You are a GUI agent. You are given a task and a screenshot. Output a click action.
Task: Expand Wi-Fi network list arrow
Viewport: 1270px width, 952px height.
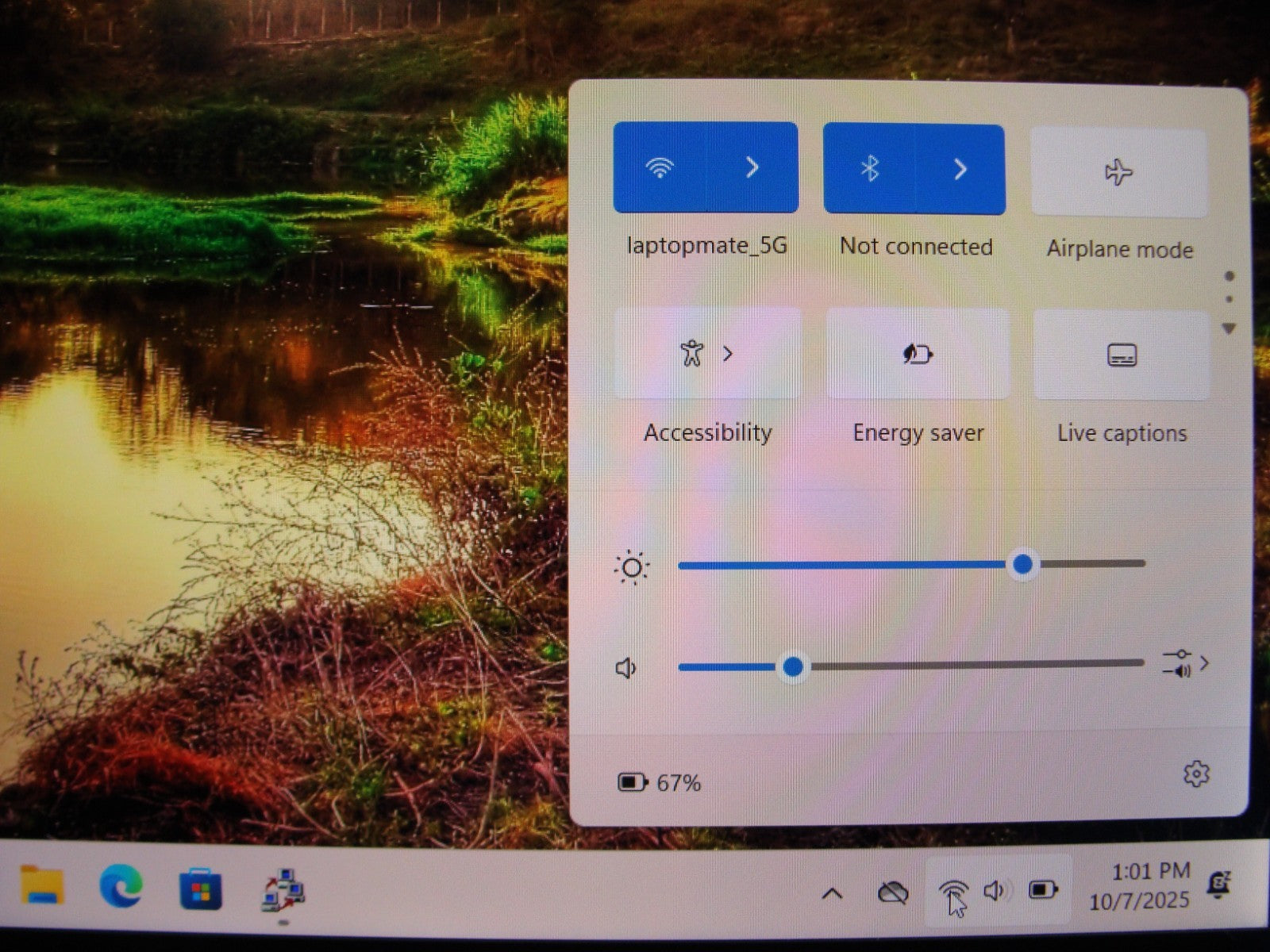click(752, 167)
